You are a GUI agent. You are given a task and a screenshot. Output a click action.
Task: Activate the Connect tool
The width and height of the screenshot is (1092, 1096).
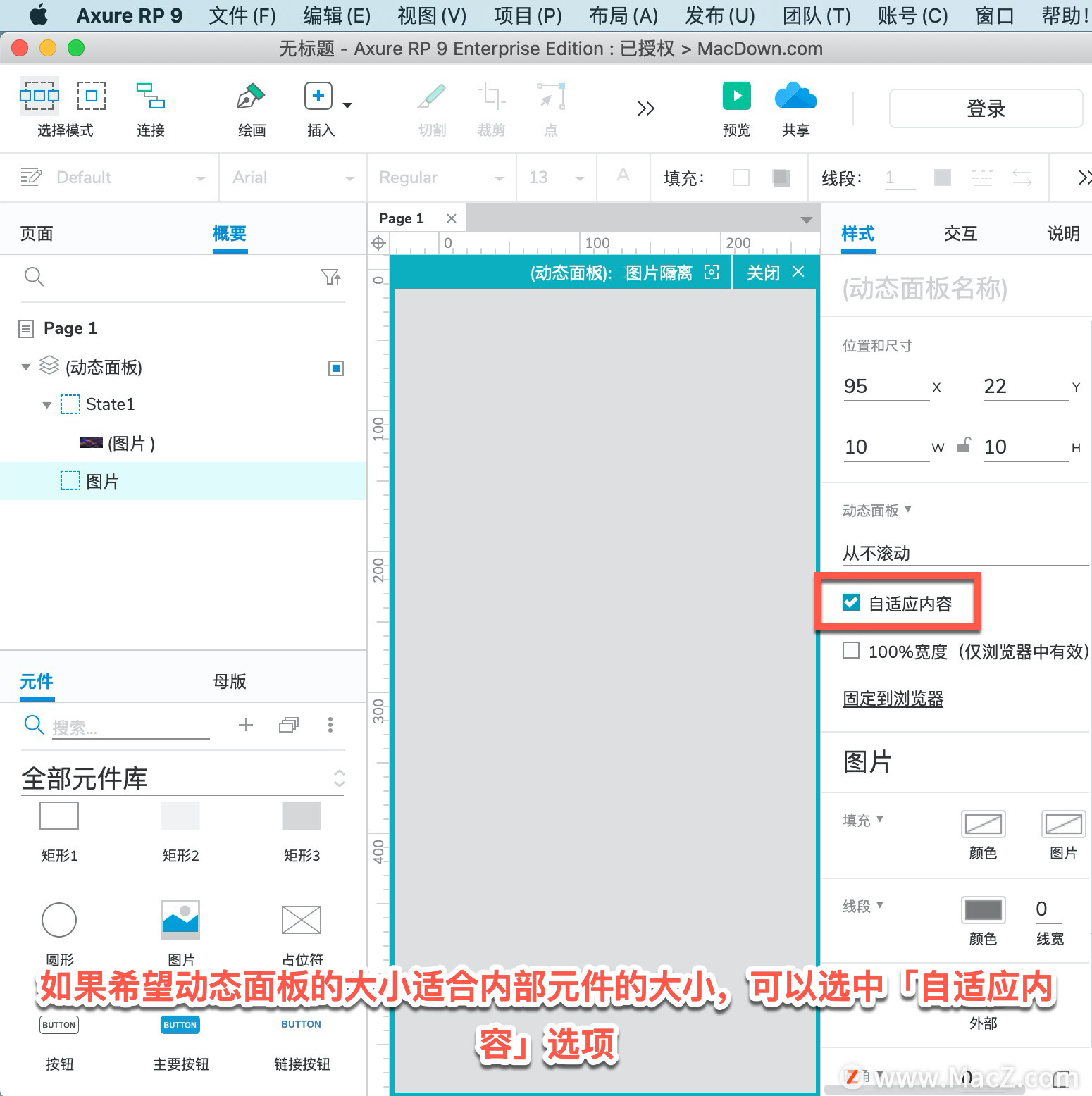click(151, 96)
